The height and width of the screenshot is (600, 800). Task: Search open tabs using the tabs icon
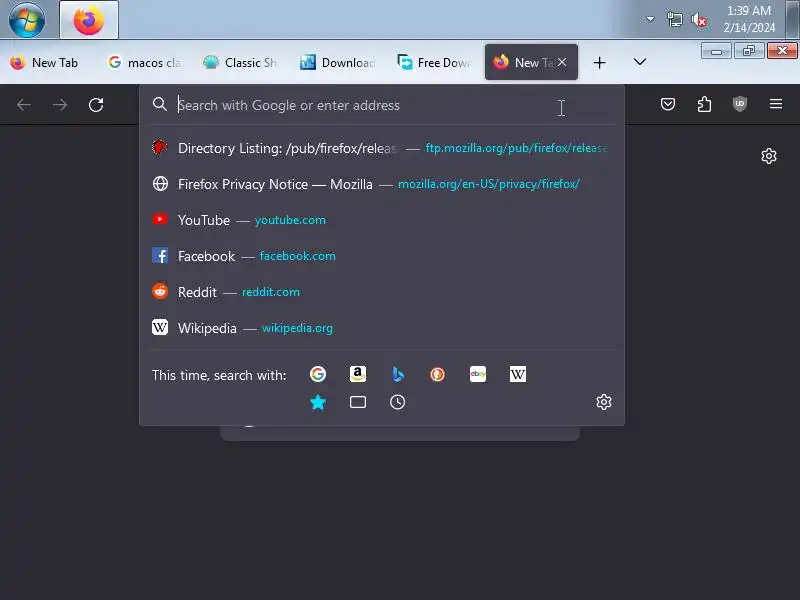click(x=358, y=403)
